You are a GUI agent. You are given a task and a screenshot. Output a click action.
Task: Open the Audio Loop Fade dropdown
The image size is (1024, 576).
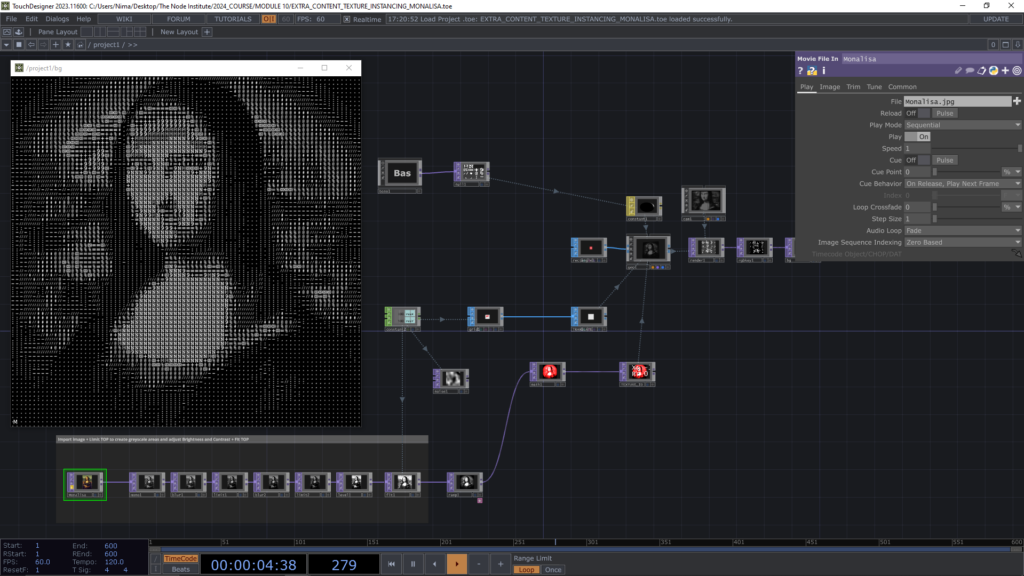963,231
